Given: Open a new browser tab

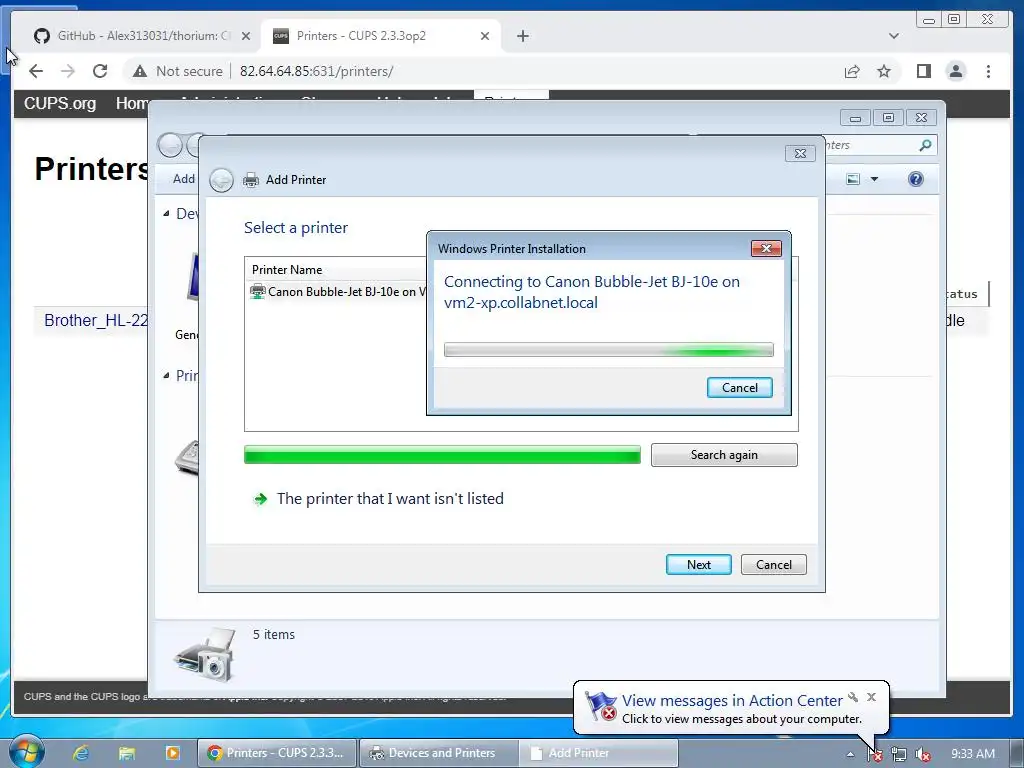Looking at the screenshot, I should pyautogui.click(x=522, y=36).
